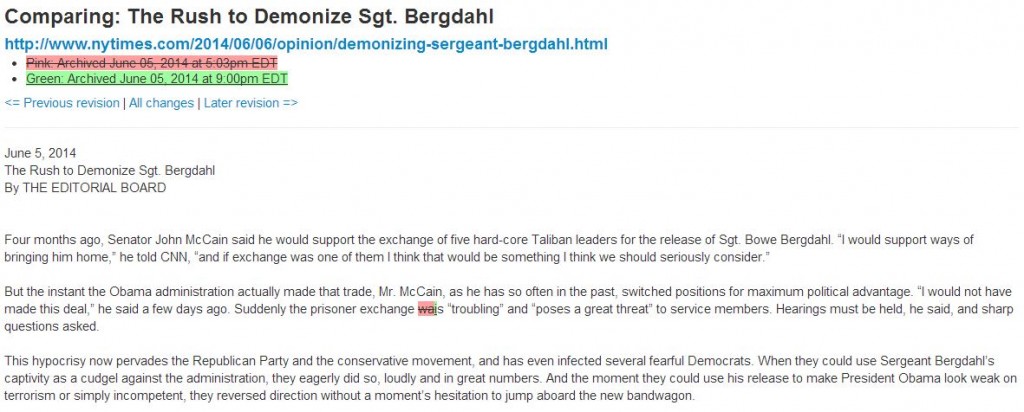Click the quoted word "troubling" in the text
Image resolution: width=1024 pixels, height=412 pixels.
[x=475, y=309]
